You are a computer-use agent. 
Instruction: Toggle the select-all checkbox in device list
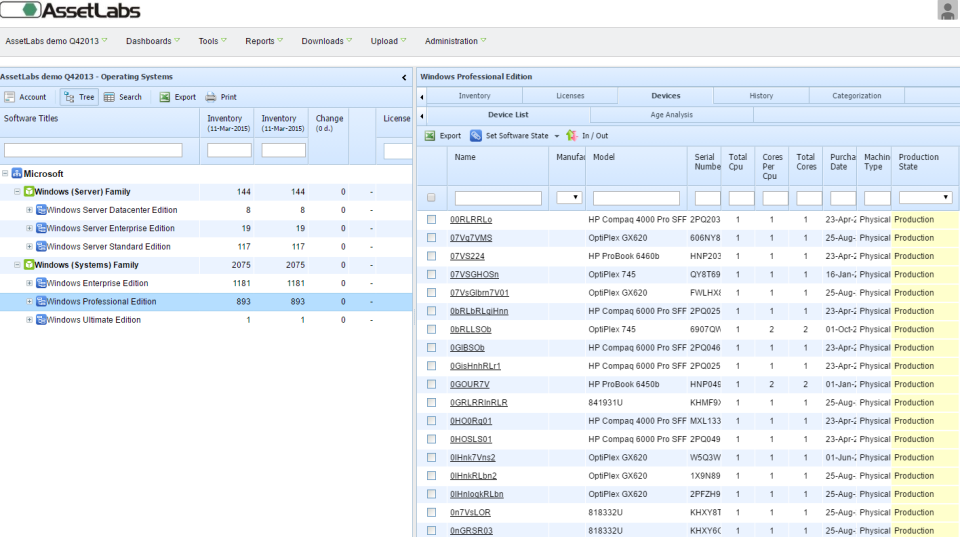point(432,198)
